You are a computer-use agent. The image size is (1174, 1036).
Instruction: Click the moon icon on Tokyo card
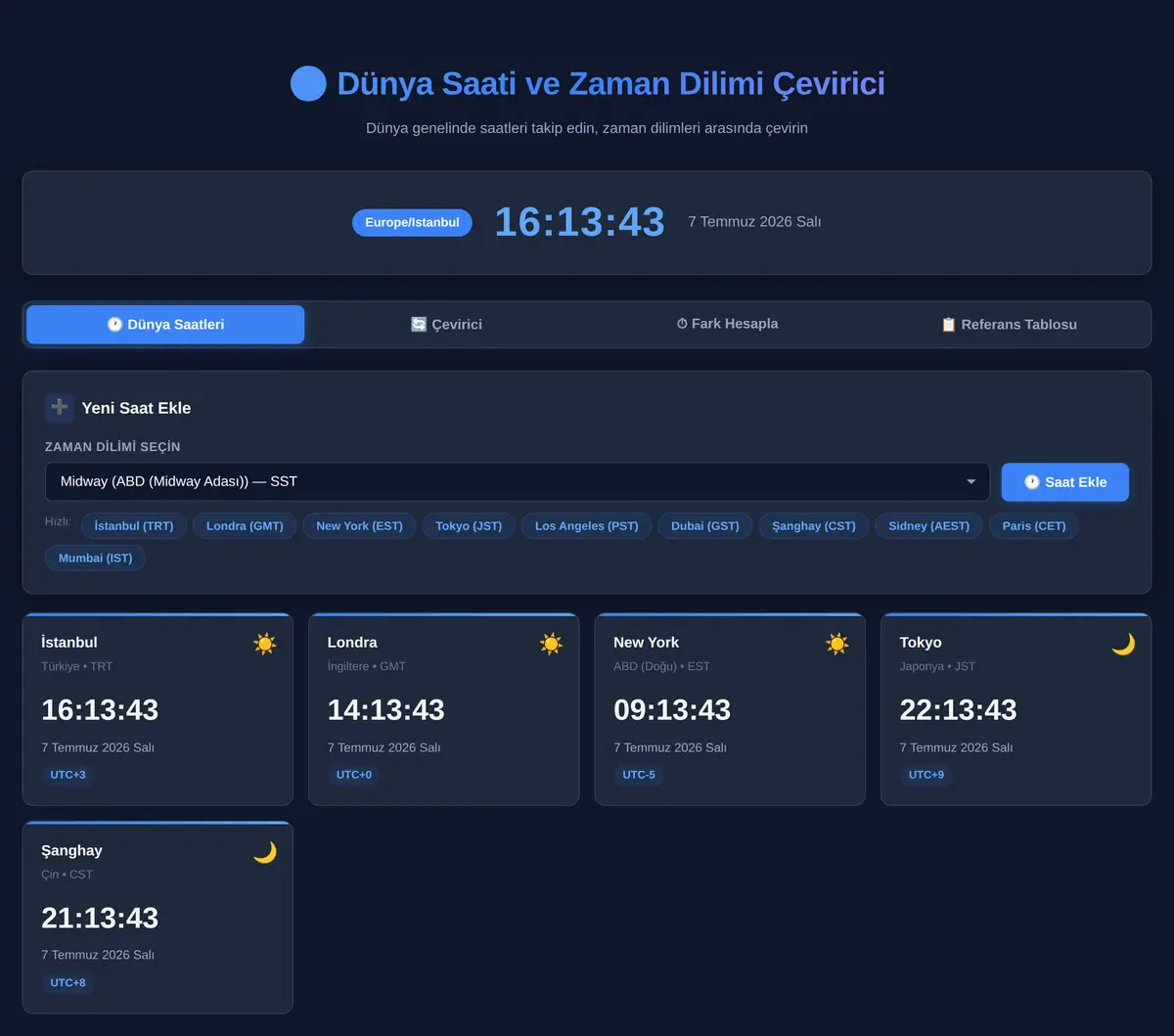(x=1123, y=644)
